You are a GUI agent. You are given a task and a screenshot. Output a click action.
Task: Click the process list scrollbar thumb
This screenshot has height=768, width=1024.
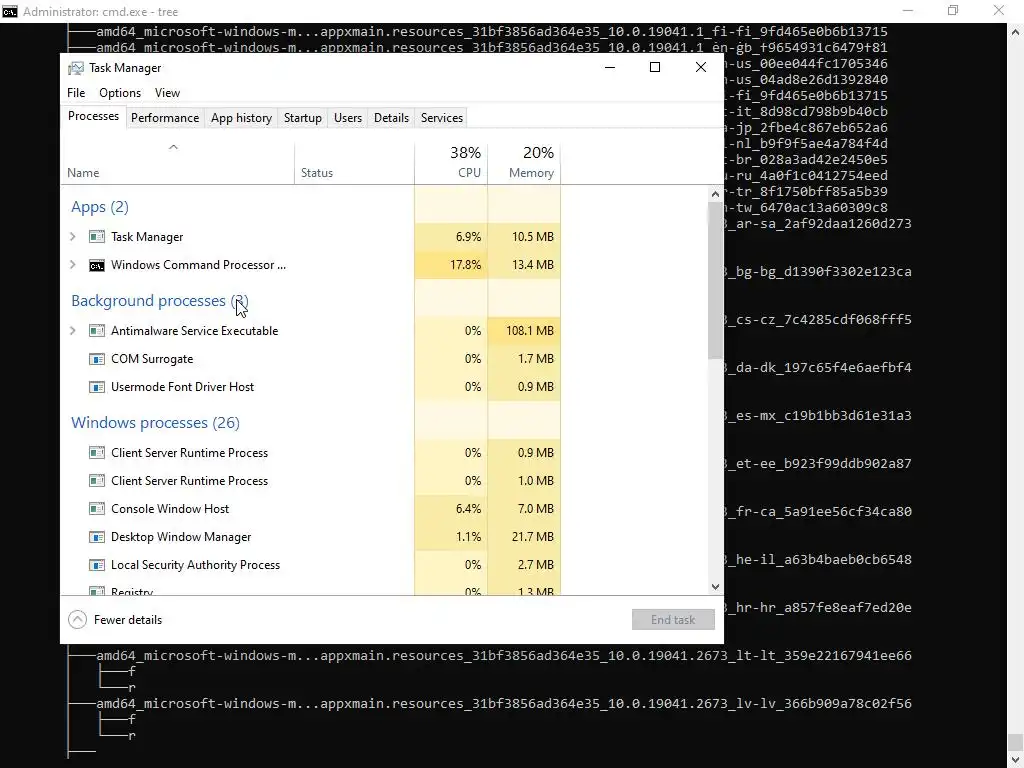coord(715,281)
